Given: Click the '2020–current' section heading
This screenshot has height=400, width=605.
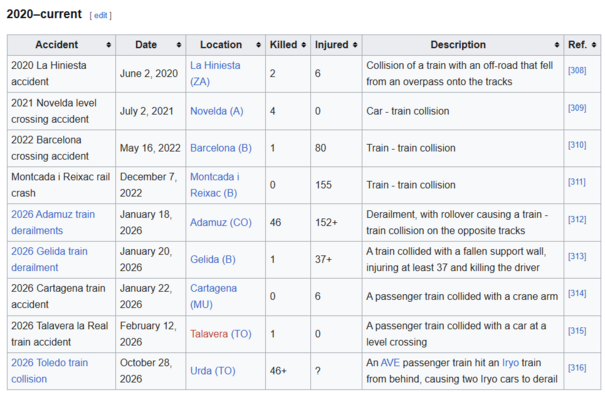Looking at the screenshot, I should [x=44, y=14].
